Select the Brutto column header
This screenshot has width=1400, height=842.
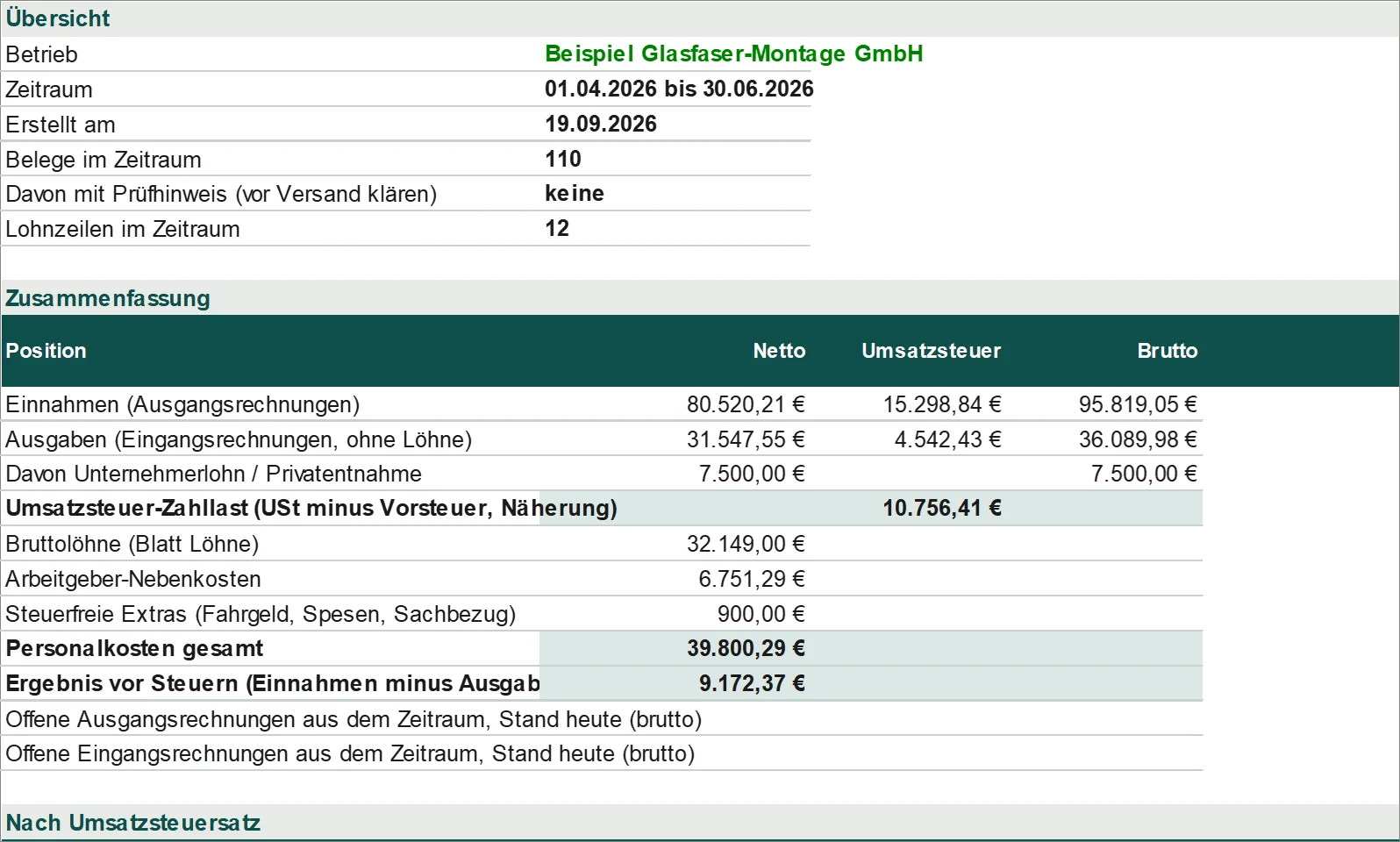(x=1167, y=351)
